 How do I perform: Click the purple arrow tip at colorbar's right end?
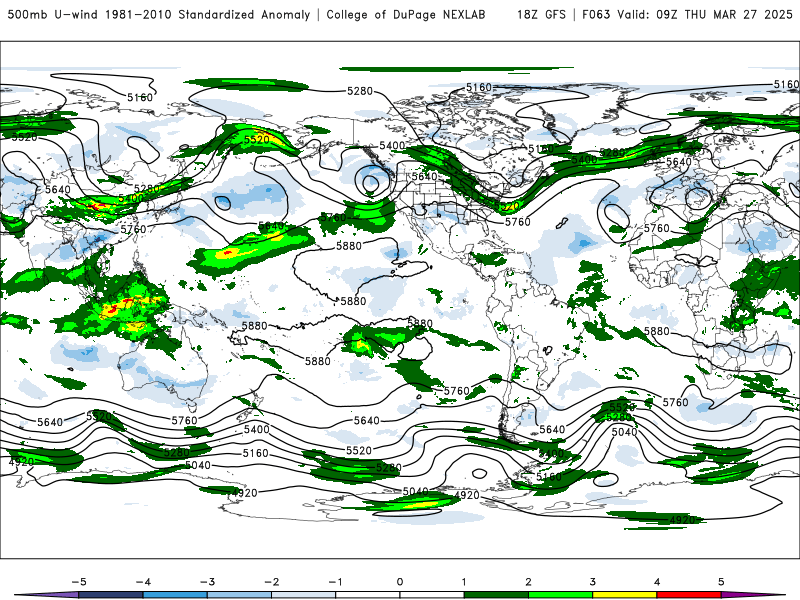tap(753, 595)
